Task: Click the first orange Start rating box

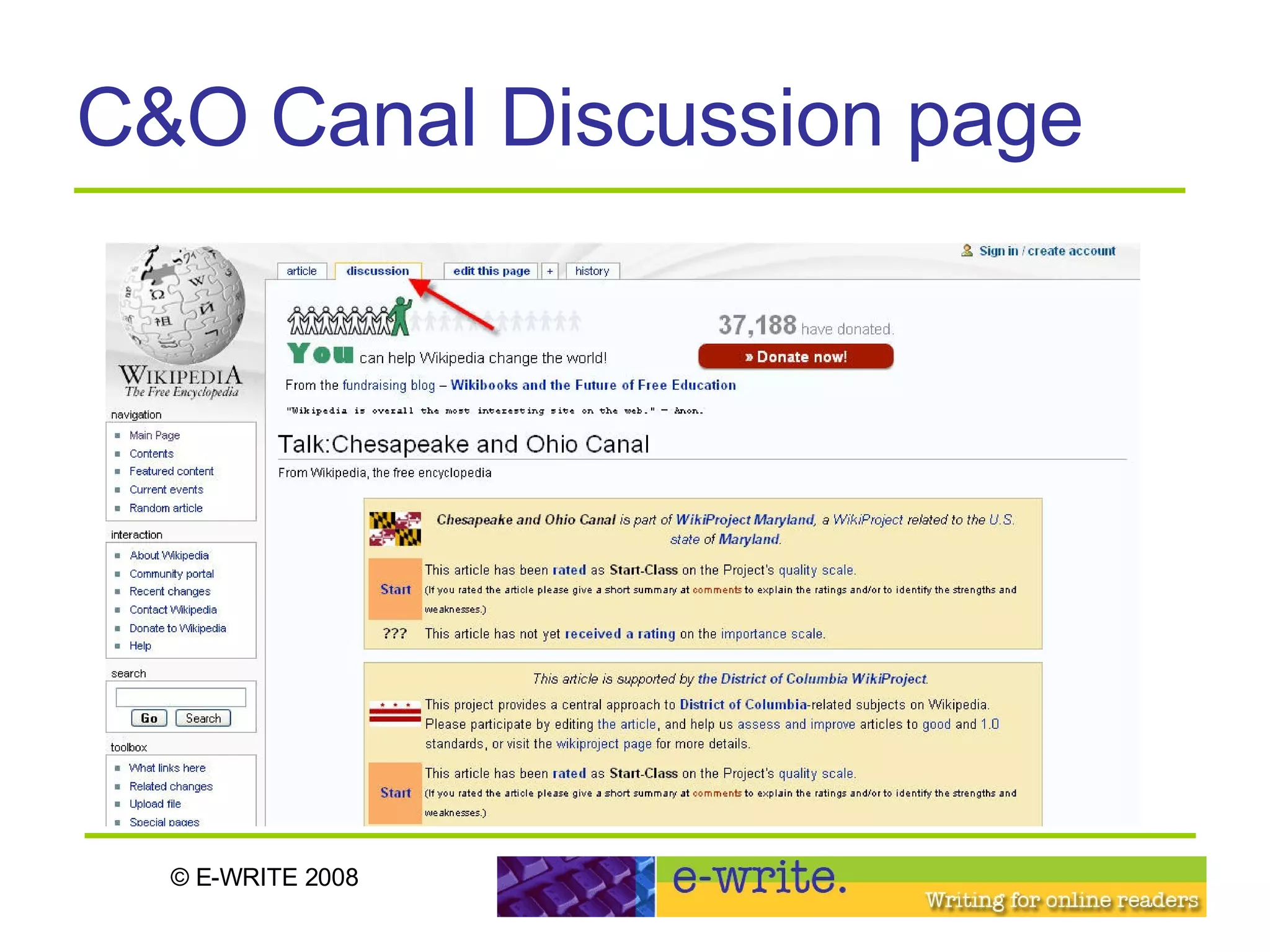Action: click(x=395, y=589)
